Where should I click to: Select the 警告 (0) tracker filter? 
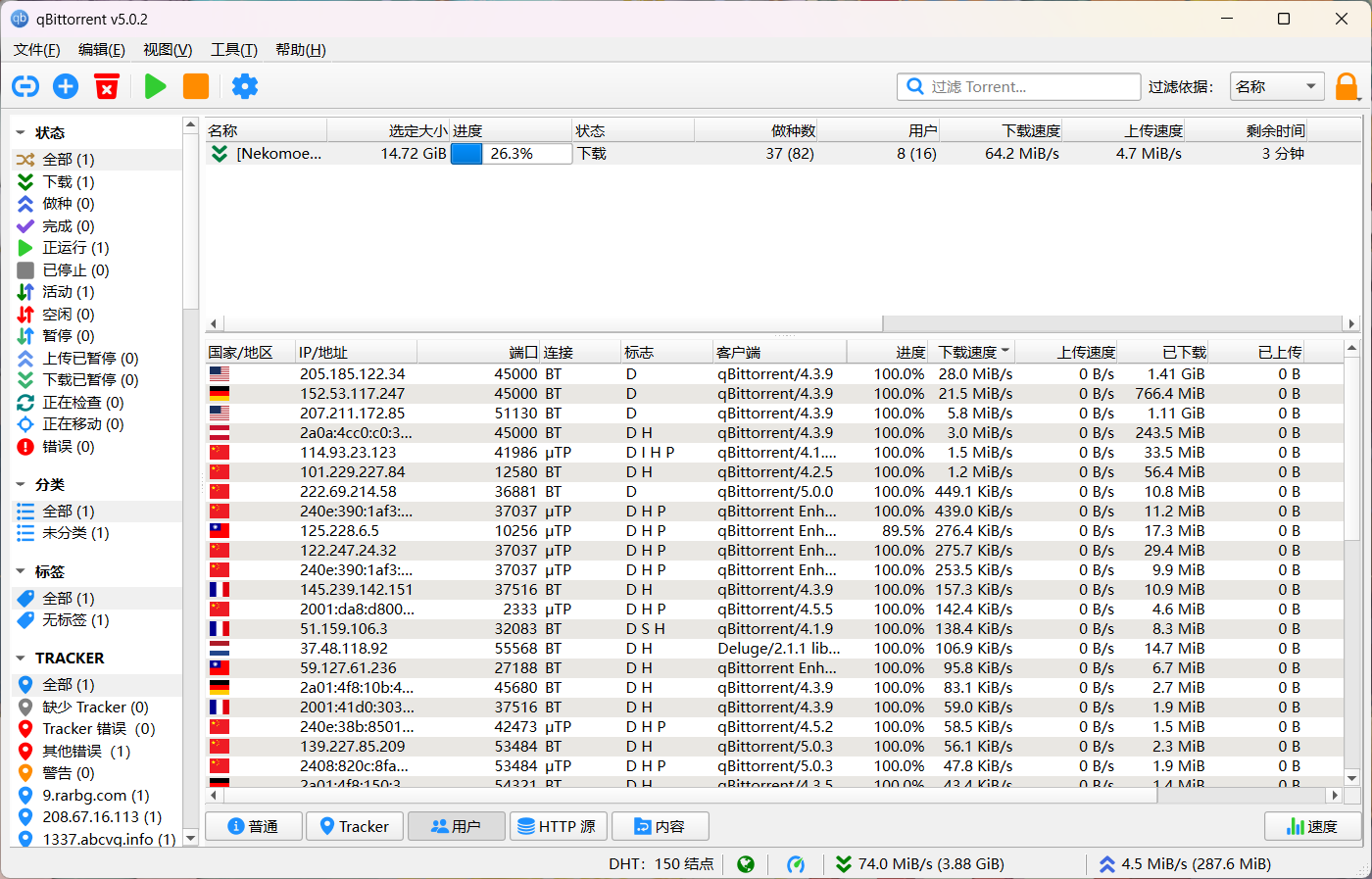[98, 773]
